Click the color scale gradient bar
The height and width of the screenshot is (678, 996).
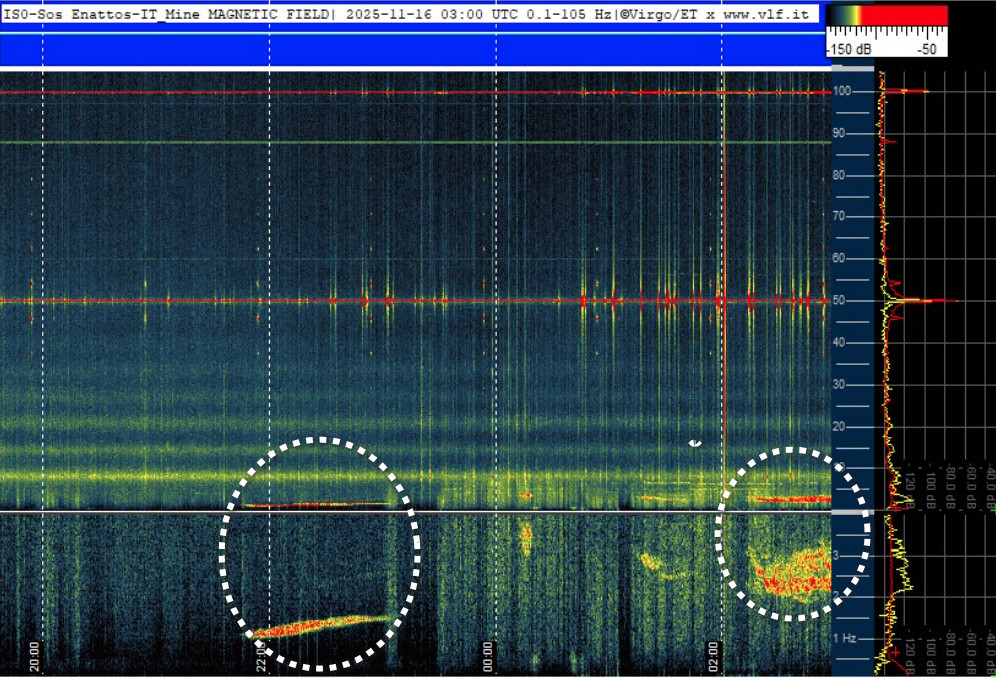[886, 15]
